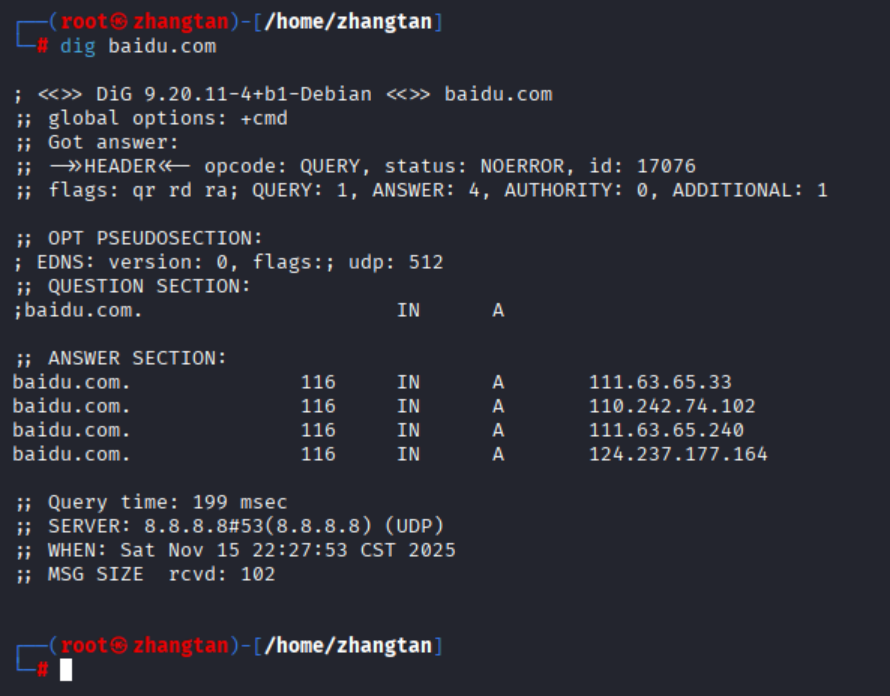Click the 'QUESTION SECTION' heading

point(149,286)
